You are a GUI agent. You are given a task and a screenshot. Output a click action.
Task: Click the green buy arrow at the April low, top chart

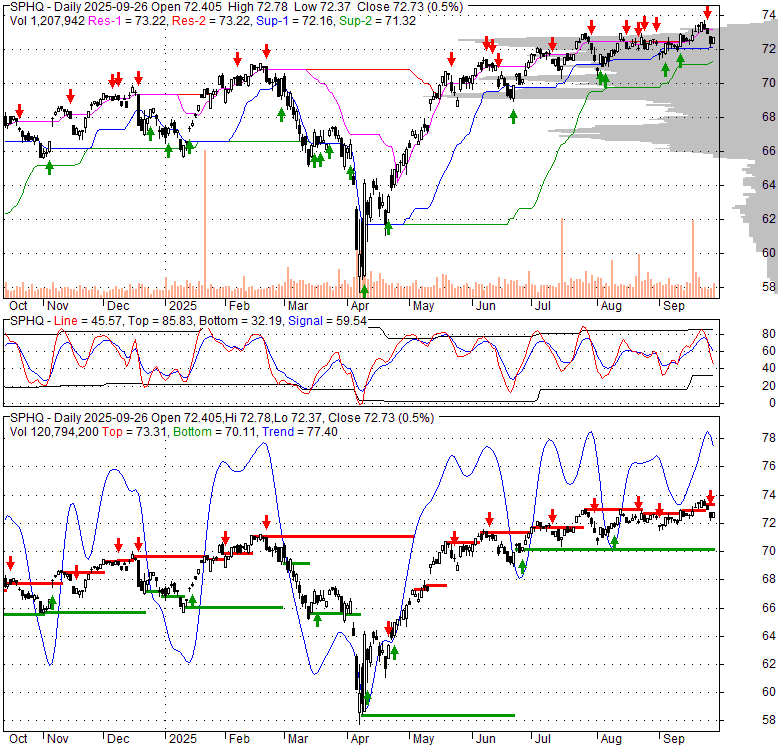click(364, 290)
